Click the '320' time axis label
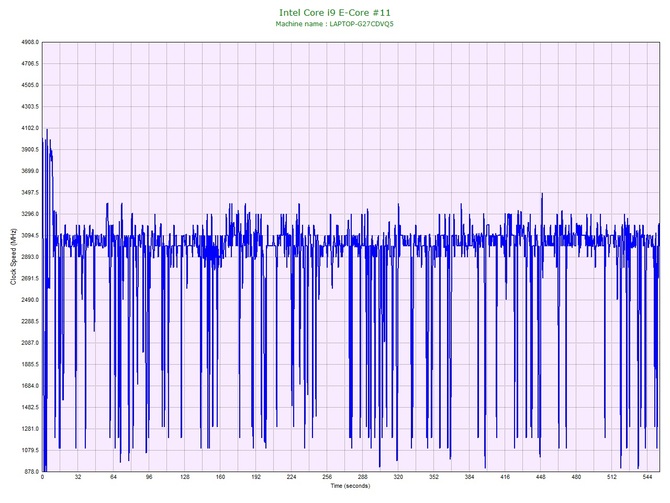Image resolution: width=670 pixels, height=503 pixels. pos(398,477)
